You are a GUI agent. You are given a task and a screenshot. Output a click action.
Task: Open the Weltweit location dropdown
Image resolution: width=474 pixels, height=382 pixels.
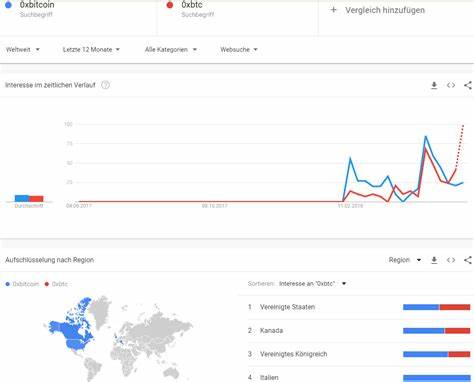[23, 50]
